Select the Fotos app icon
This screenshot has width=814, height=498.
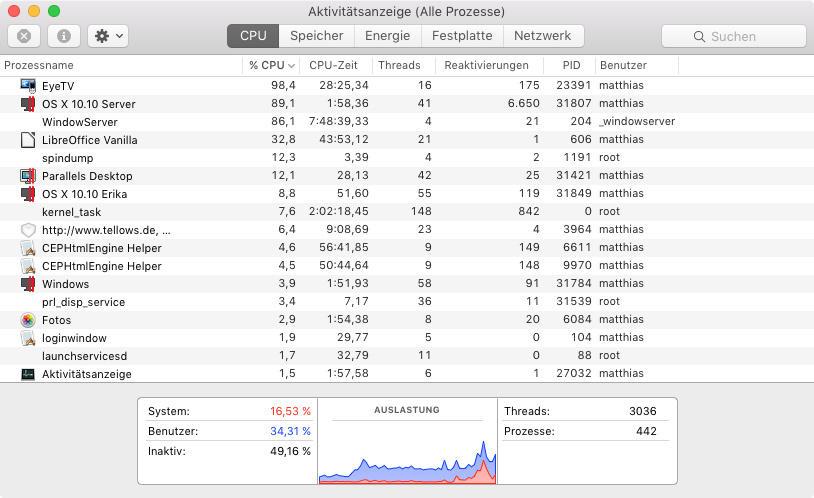(x=28, y=320)
